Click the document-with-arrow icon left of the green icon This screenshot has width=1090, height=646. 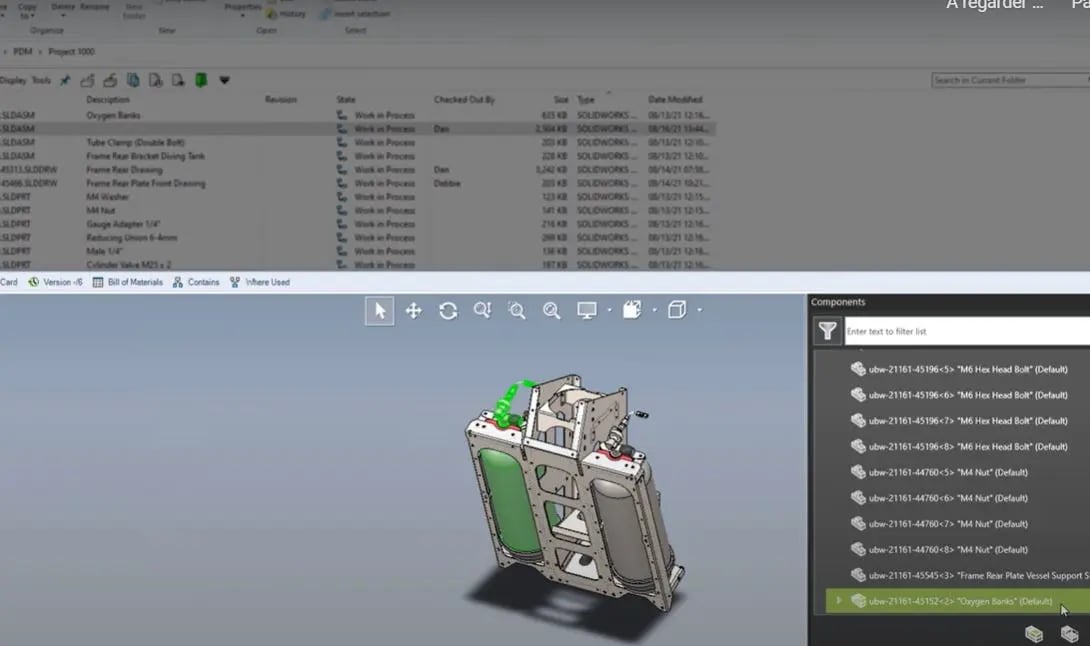(178, 81)
